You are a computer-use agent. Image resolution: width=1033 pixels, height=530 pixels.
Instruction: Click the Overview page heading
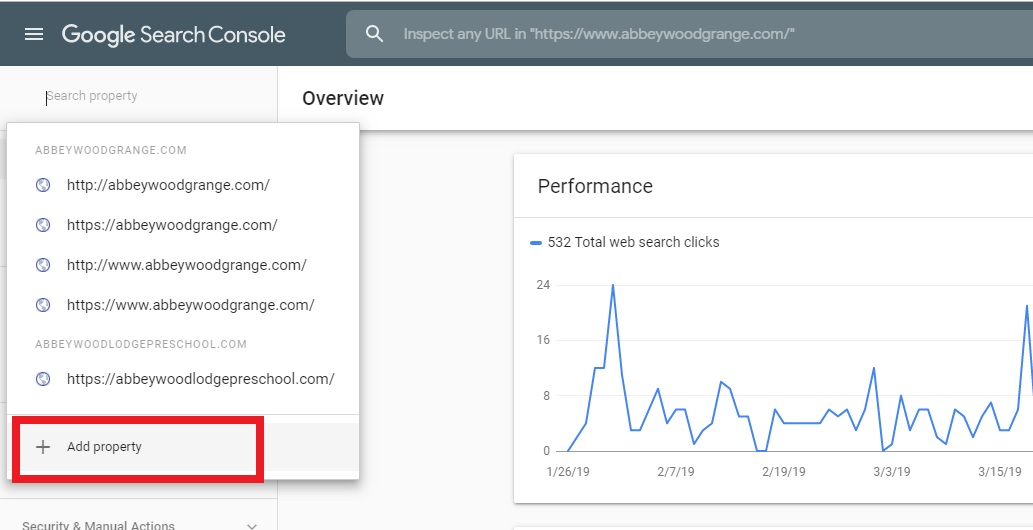343,98
